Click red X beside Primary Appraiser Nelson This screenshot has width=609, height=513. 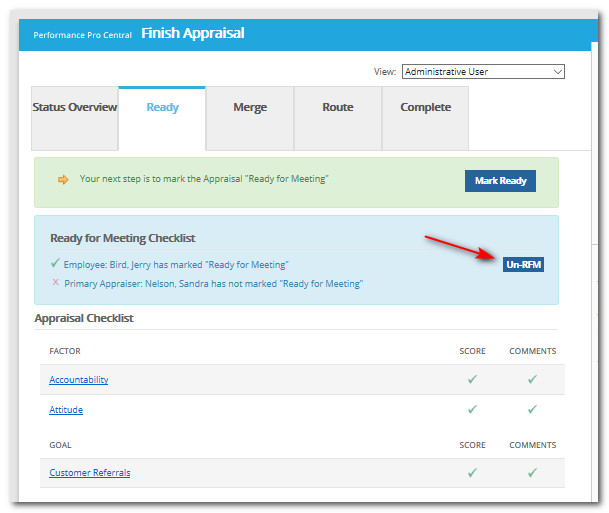coord(55,284)
